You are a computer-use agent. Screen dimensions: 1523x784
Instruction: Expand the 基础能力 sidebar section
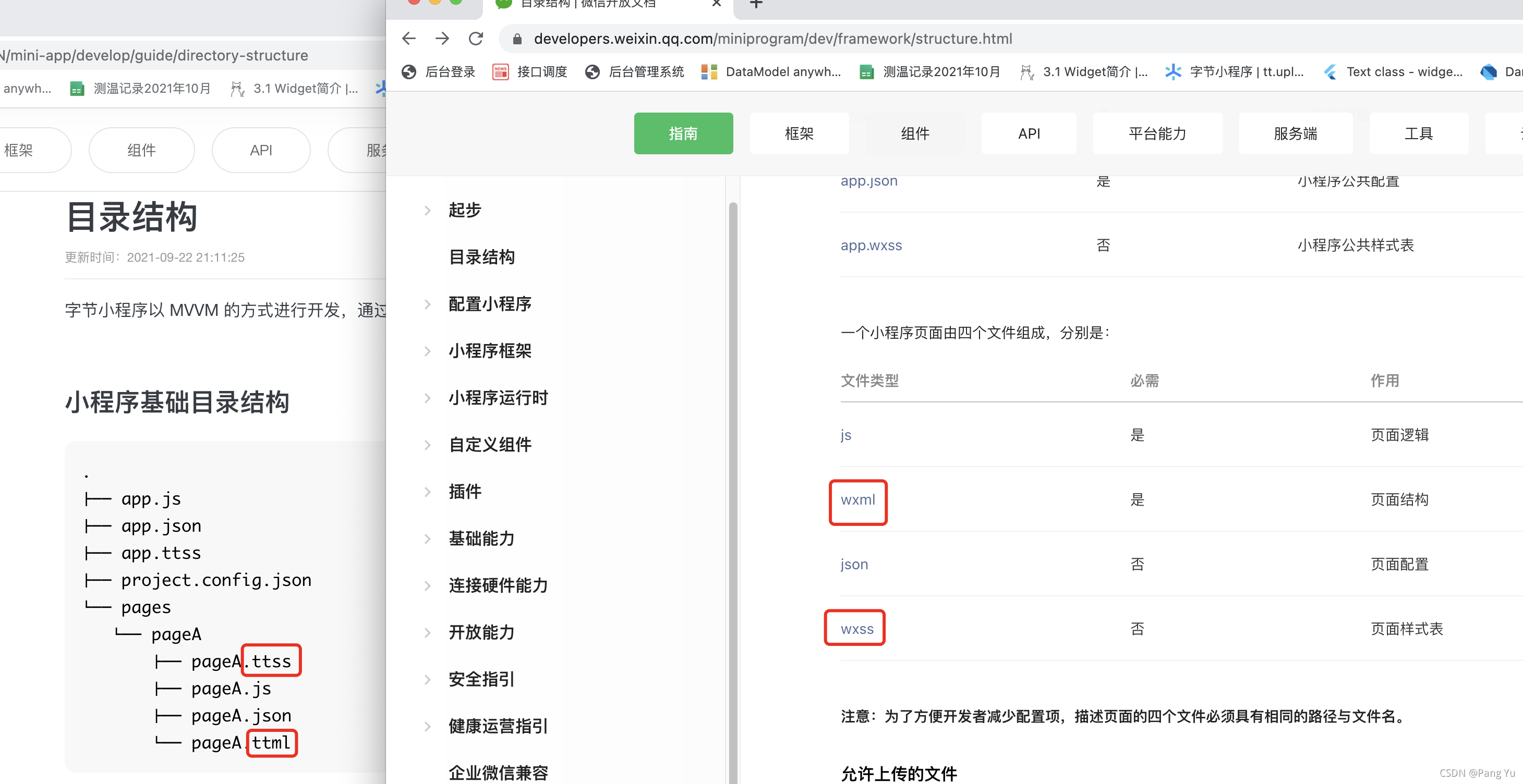427,539
